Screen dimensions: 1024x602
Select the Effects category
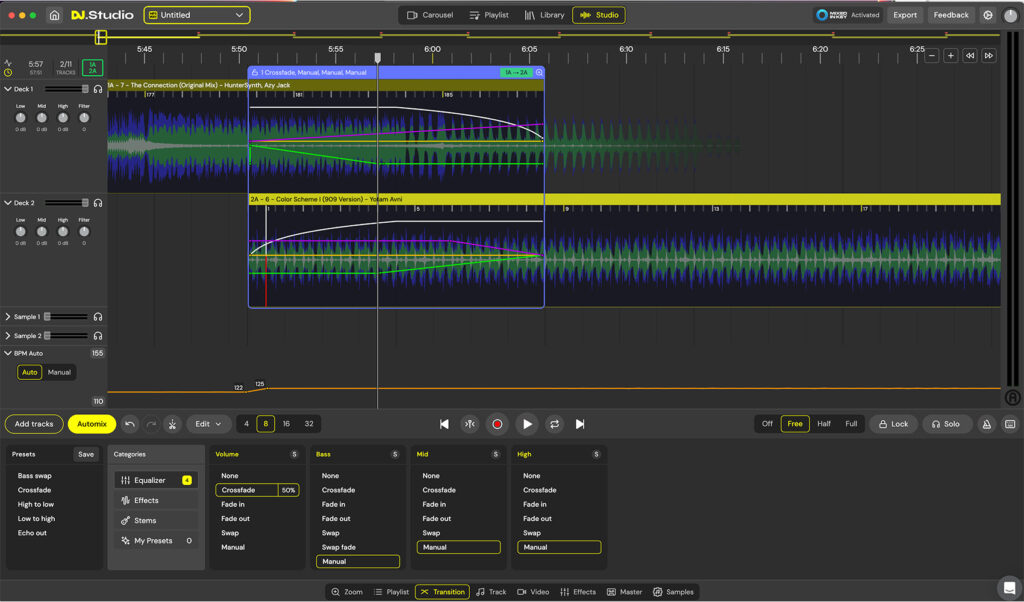point(156,501)
